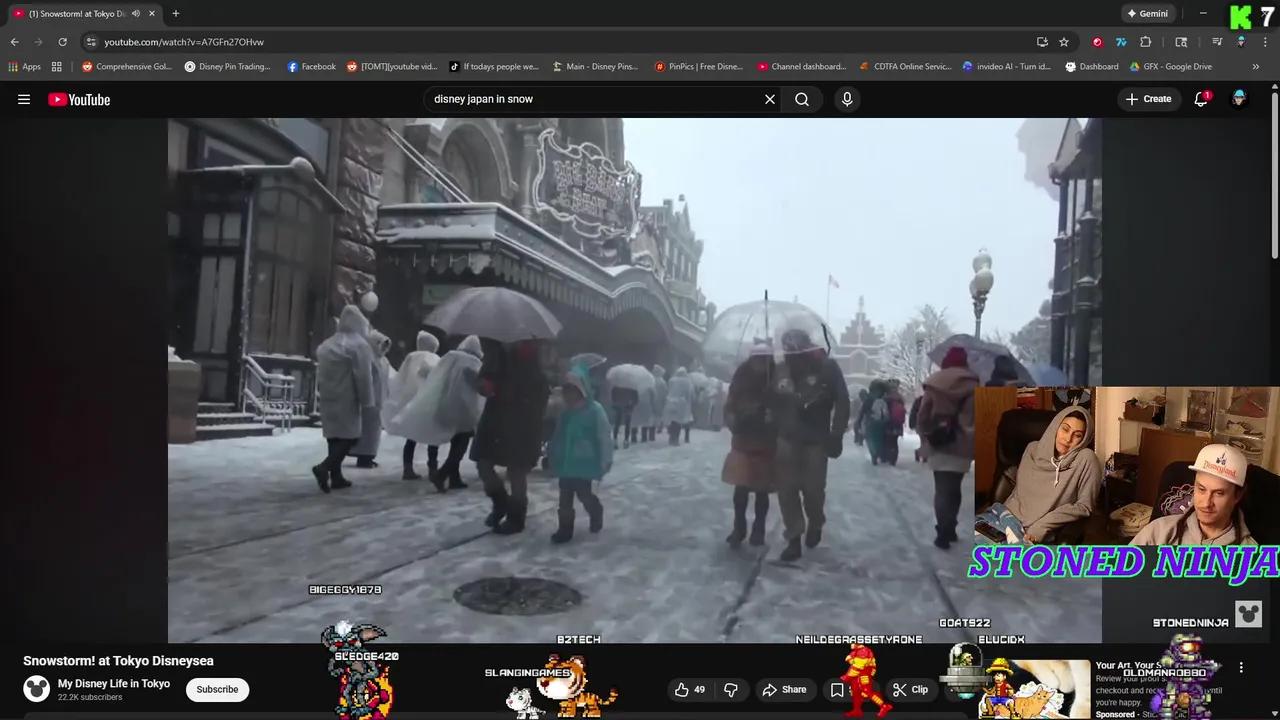Click the Mickey watermark icon on the video
This screenshot has width=1280, height=720.
click(x=1248, y=613)
